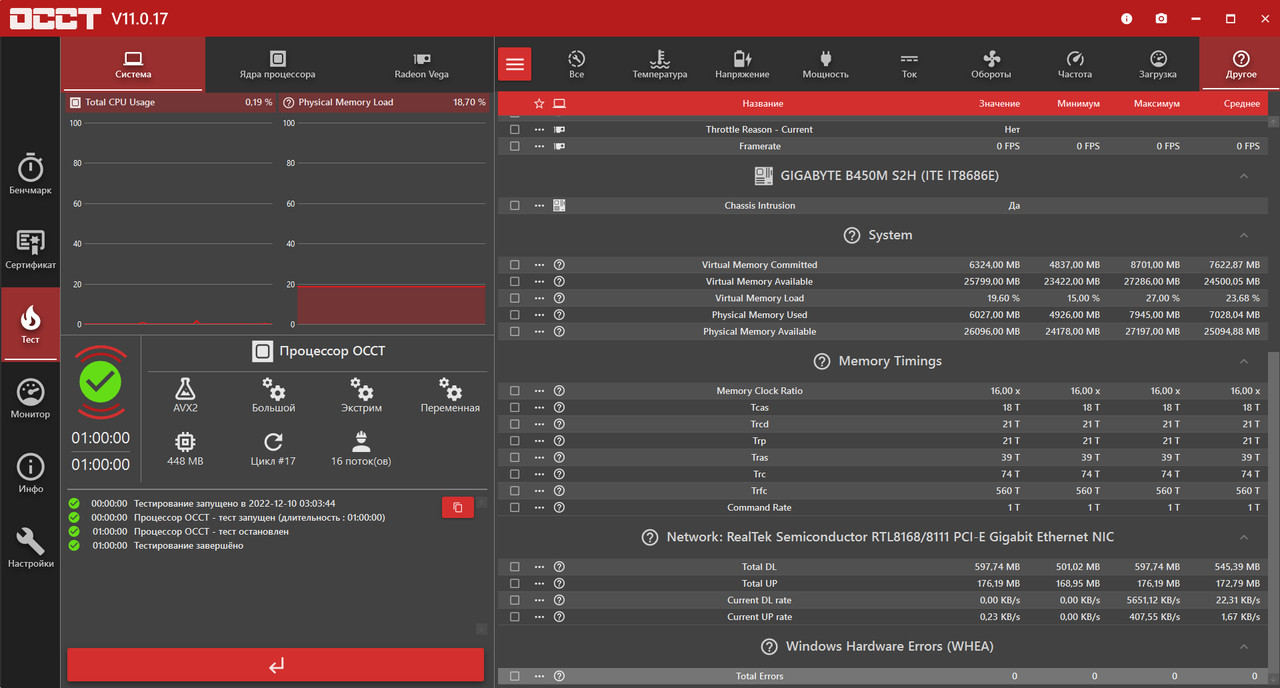Show Частота sensors category
Screen dimensions: 1280x688
coord(1075,65)
